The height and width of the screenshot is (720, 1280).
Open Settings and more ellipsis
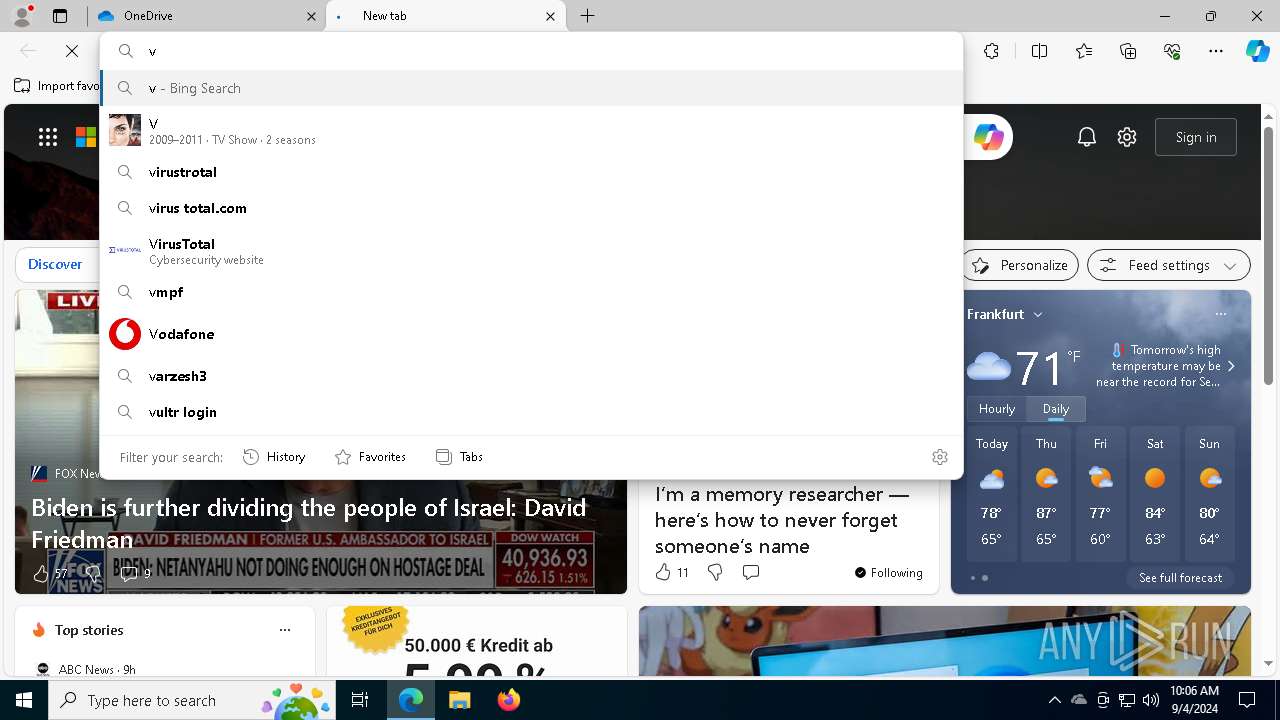coord(1216,51)
